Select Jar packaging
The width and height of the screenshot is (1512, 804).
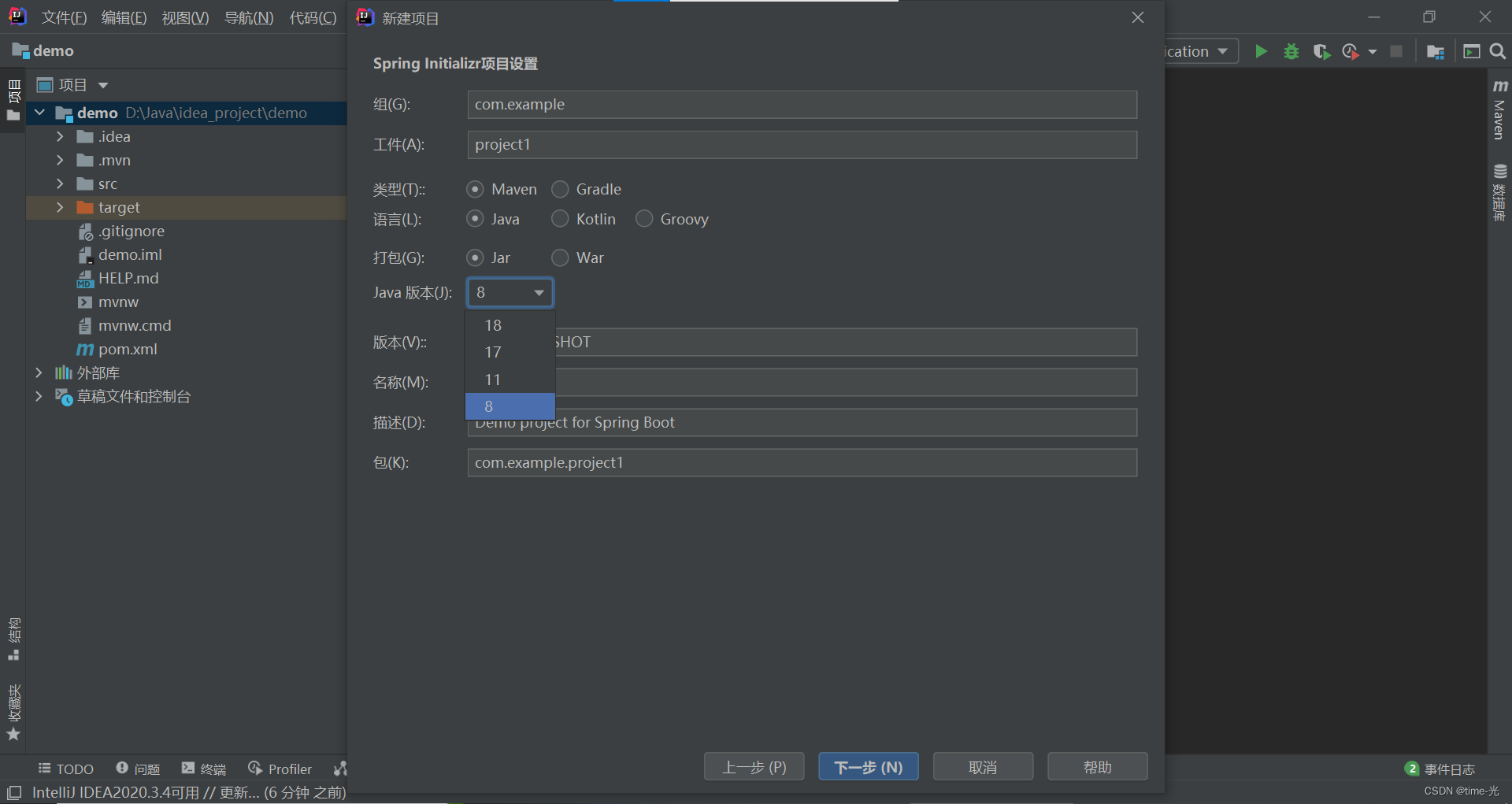pos(488,258)
